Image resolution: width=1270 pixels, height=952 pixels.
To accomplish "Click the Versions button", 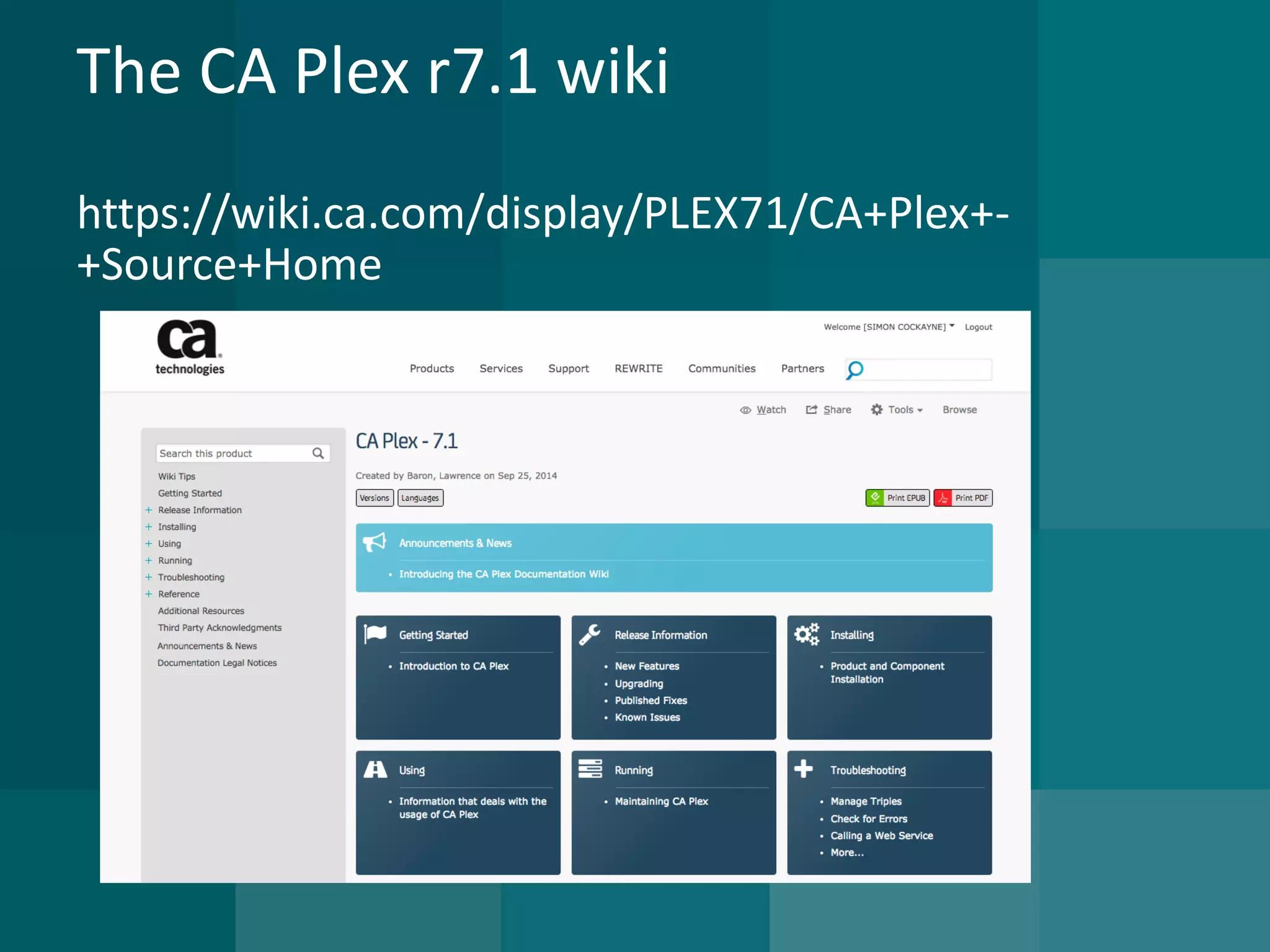I will [x=375, y=498].
